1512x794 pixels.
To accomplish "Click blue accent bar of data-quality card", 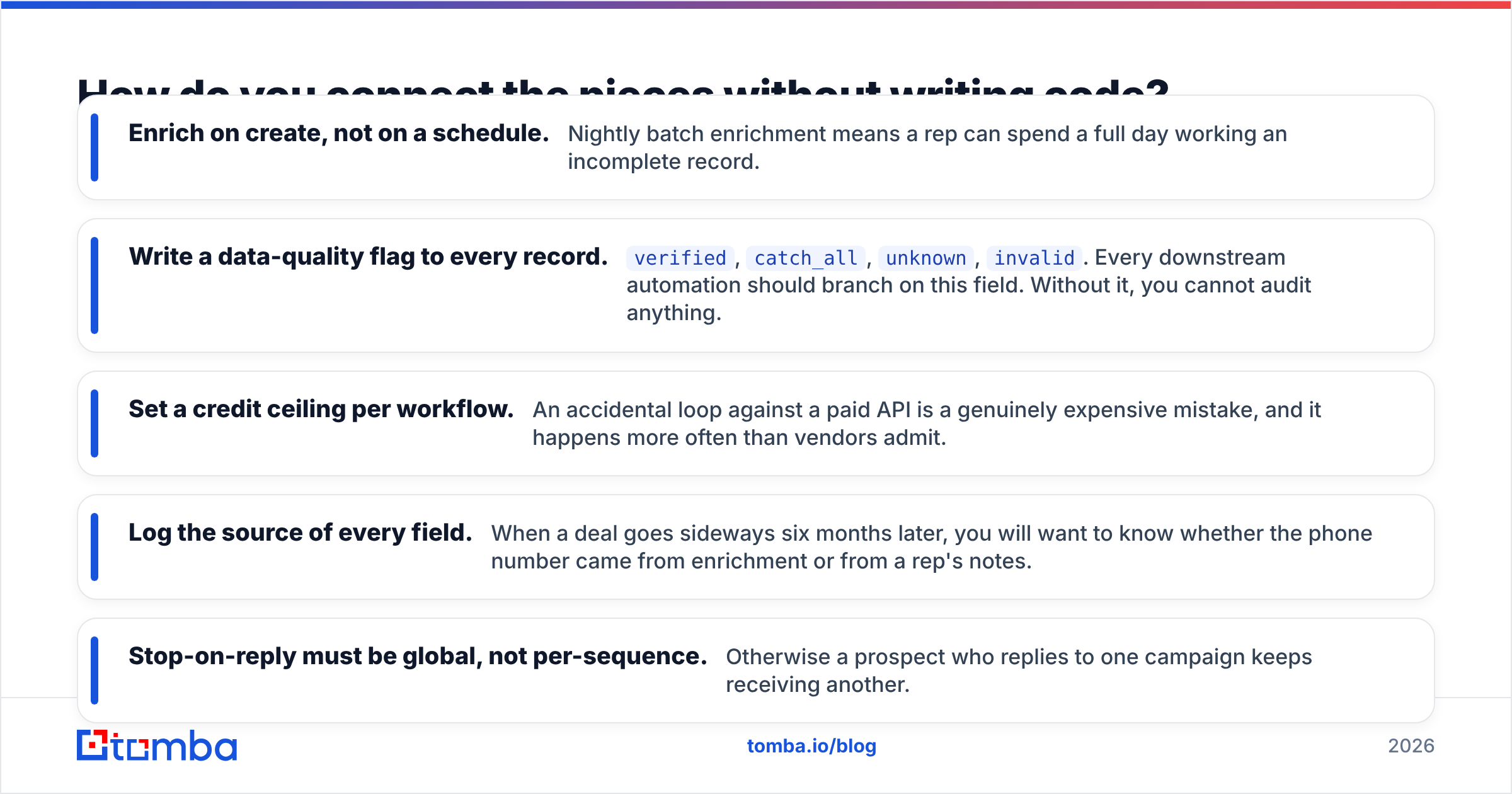I will (x=94, y=285).
